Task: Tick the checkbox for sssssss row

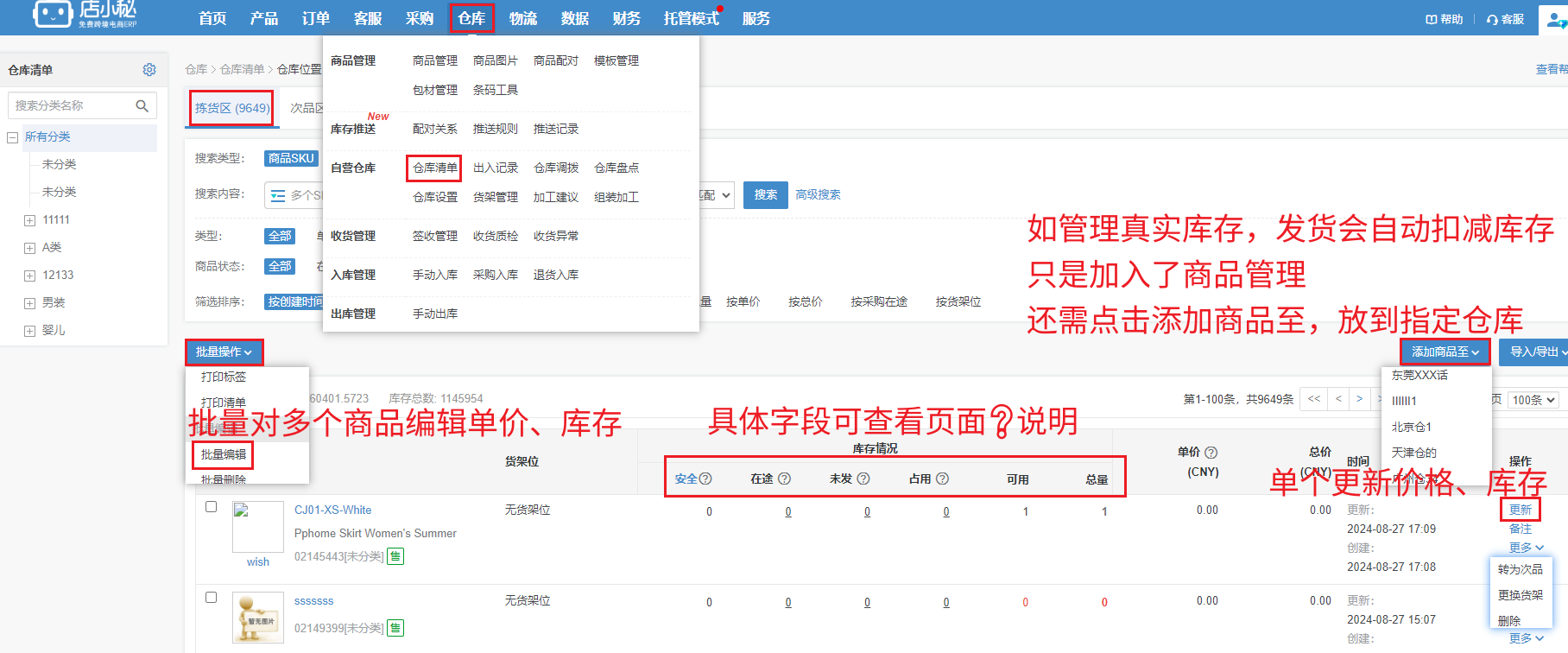Action: (x=211, y=598)
